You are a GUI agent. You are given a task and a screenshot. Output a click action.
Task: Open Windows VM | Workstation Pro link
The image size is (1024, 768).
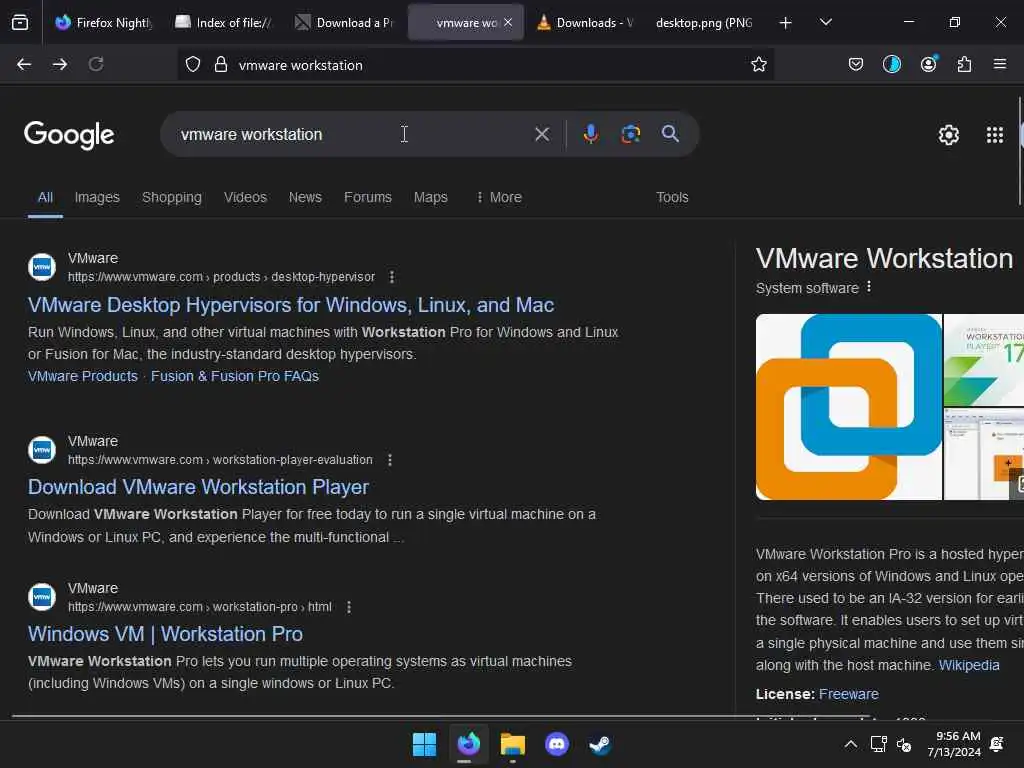pos(165,634)
